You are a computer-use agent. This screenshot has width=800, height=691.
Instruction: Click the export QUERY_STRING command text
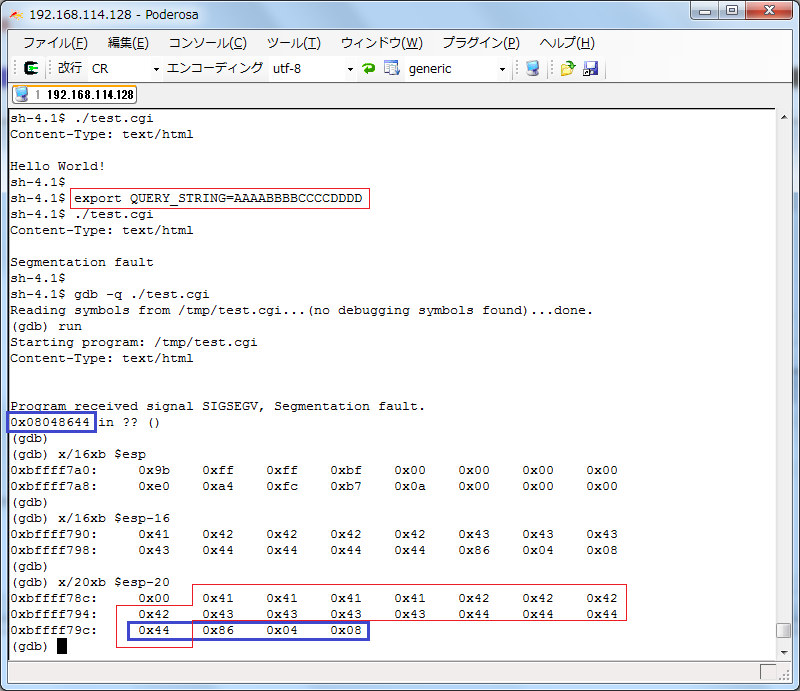218,198
